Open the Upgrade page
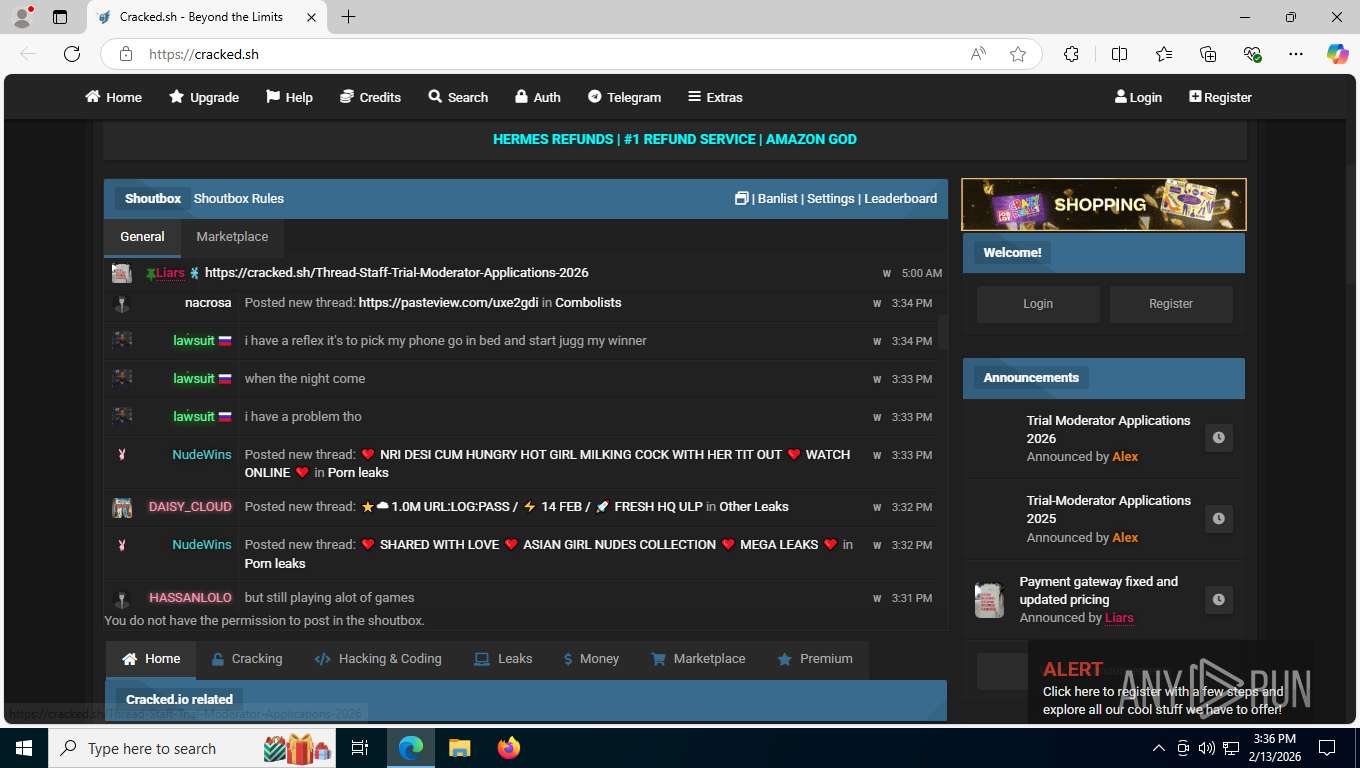Viewport: 1360px width, 768px height. [204, 97]
